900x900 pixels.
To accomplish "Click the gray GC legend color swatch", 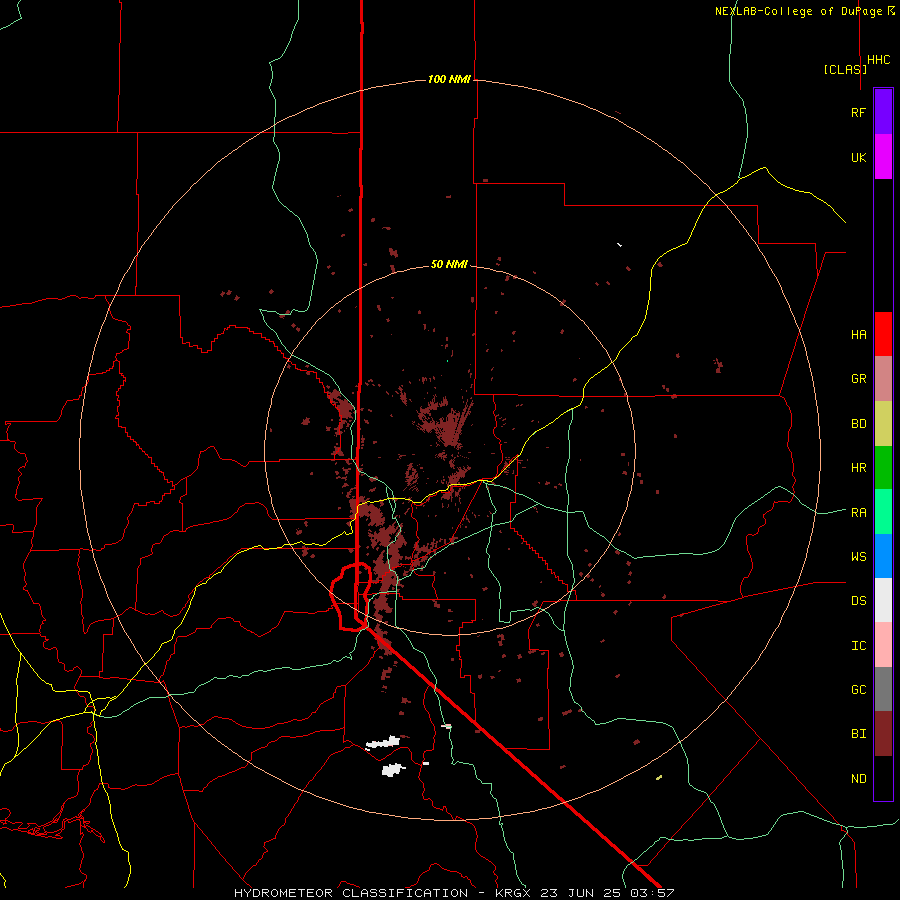I will [x=883, y=689].
